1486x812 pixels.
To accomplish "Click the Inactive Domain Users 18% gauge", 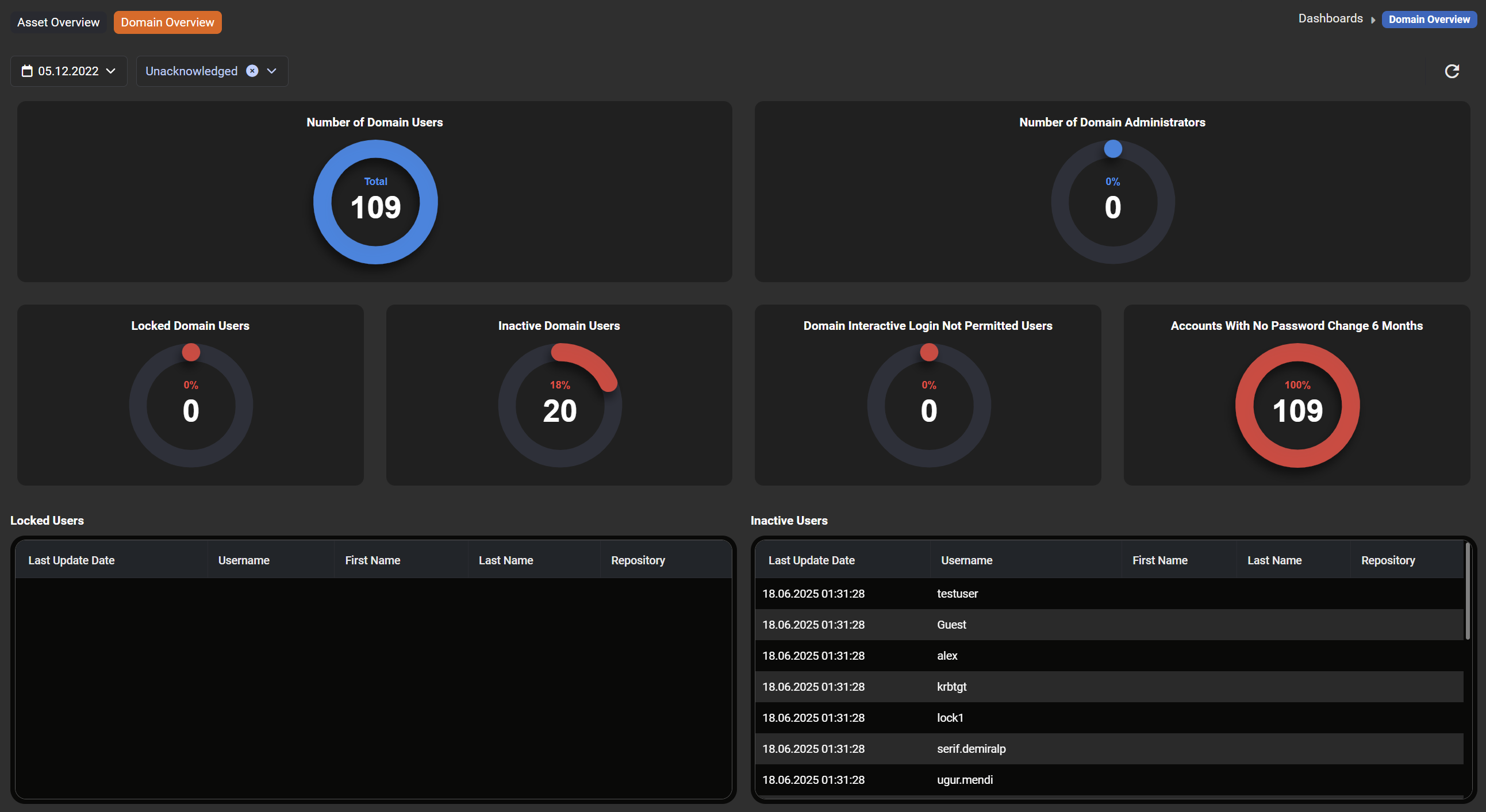I will 559,405.
